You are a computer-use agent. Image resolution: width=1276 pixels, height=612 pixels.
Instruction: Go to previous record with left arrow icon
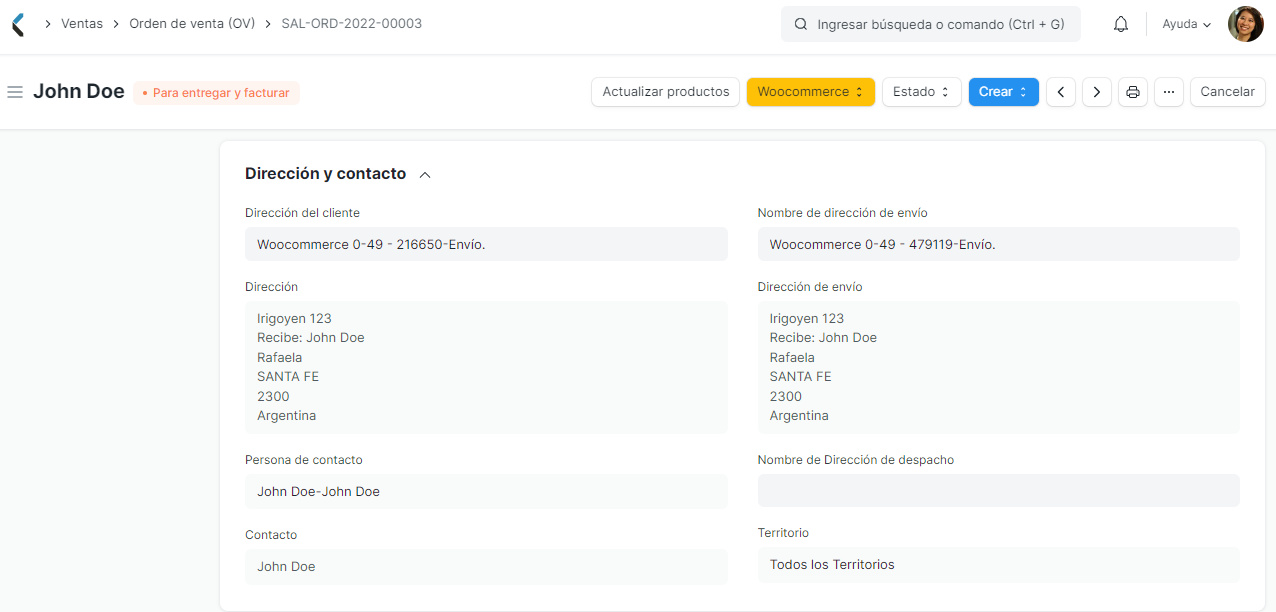coord(1060,91)
